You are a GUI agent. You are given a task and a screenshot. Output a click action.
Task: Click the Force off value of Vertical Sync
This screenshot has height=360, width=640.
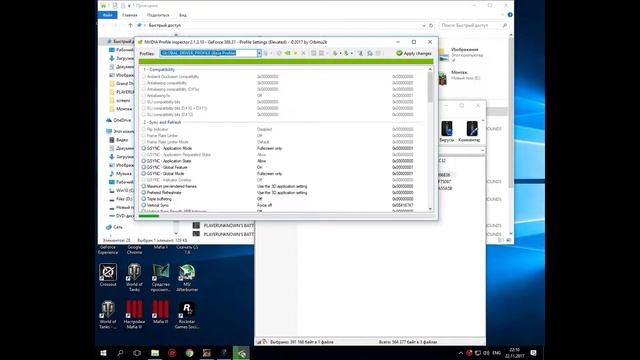point(264,205)
